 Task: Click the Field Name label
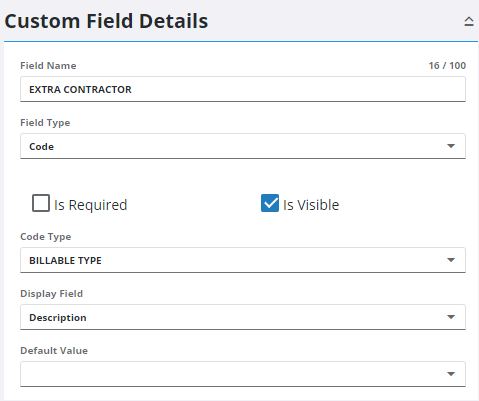48,66
